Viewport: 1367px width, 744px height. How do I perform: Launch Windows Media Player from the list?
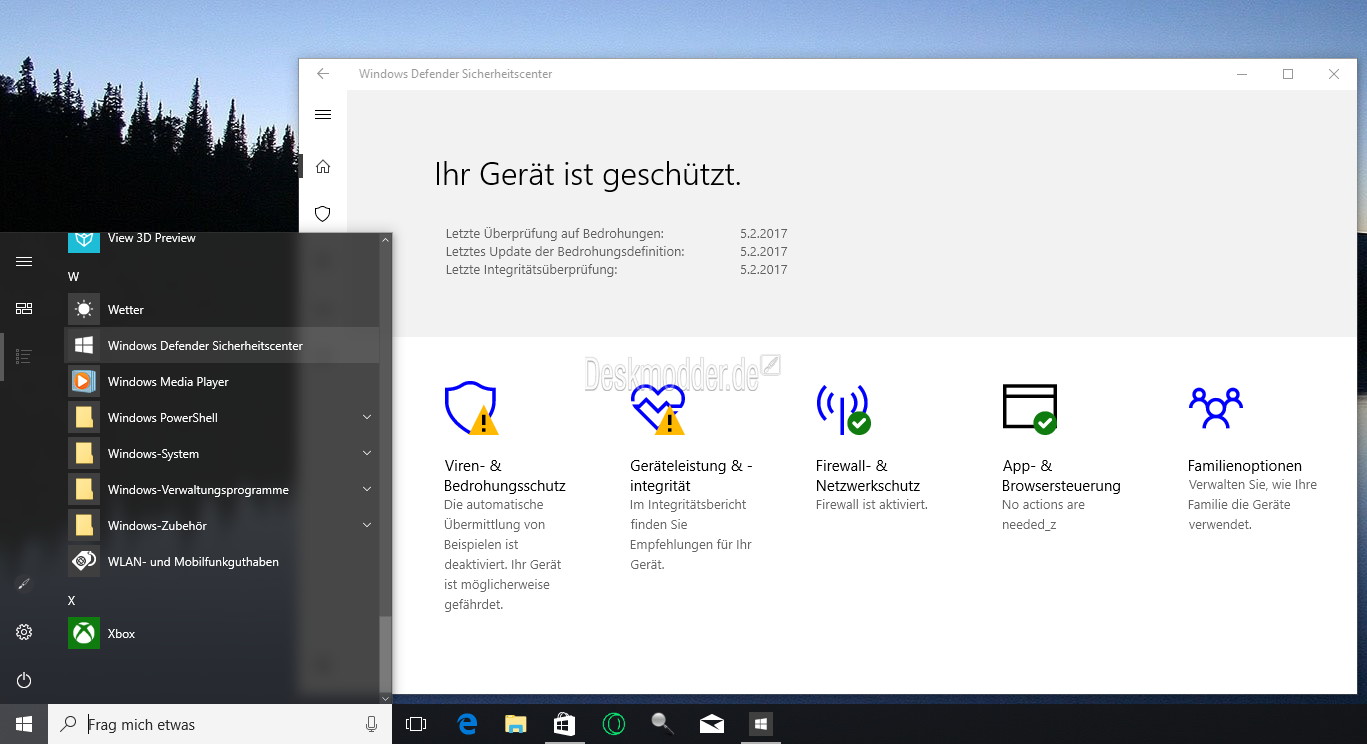[x=221, y=382]
